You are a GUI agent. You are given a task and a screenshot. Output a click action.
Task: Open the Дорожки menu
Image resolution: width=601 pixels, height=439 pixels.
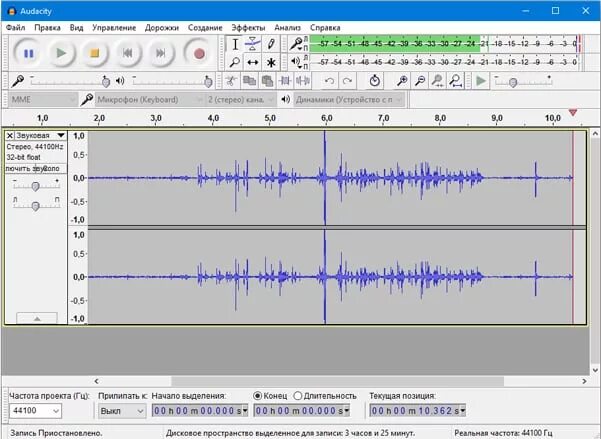point(162,28)
